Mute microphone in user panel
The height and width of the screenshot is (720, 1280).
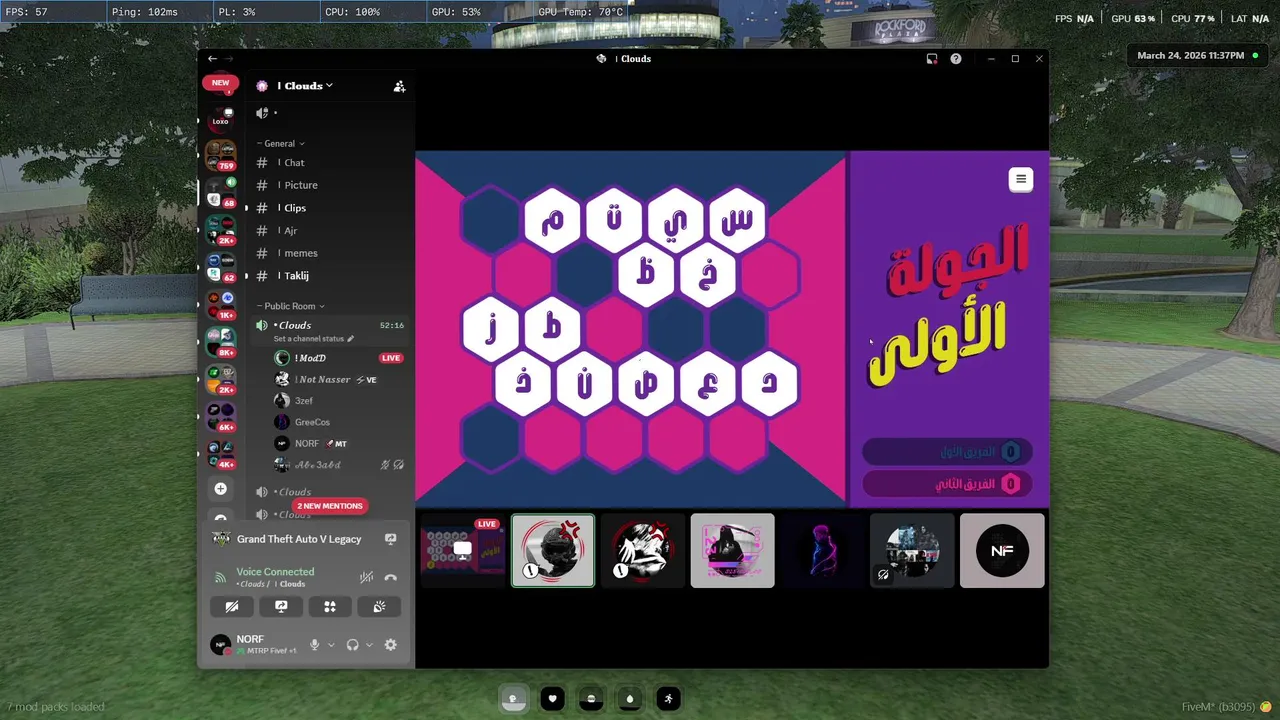314,645
